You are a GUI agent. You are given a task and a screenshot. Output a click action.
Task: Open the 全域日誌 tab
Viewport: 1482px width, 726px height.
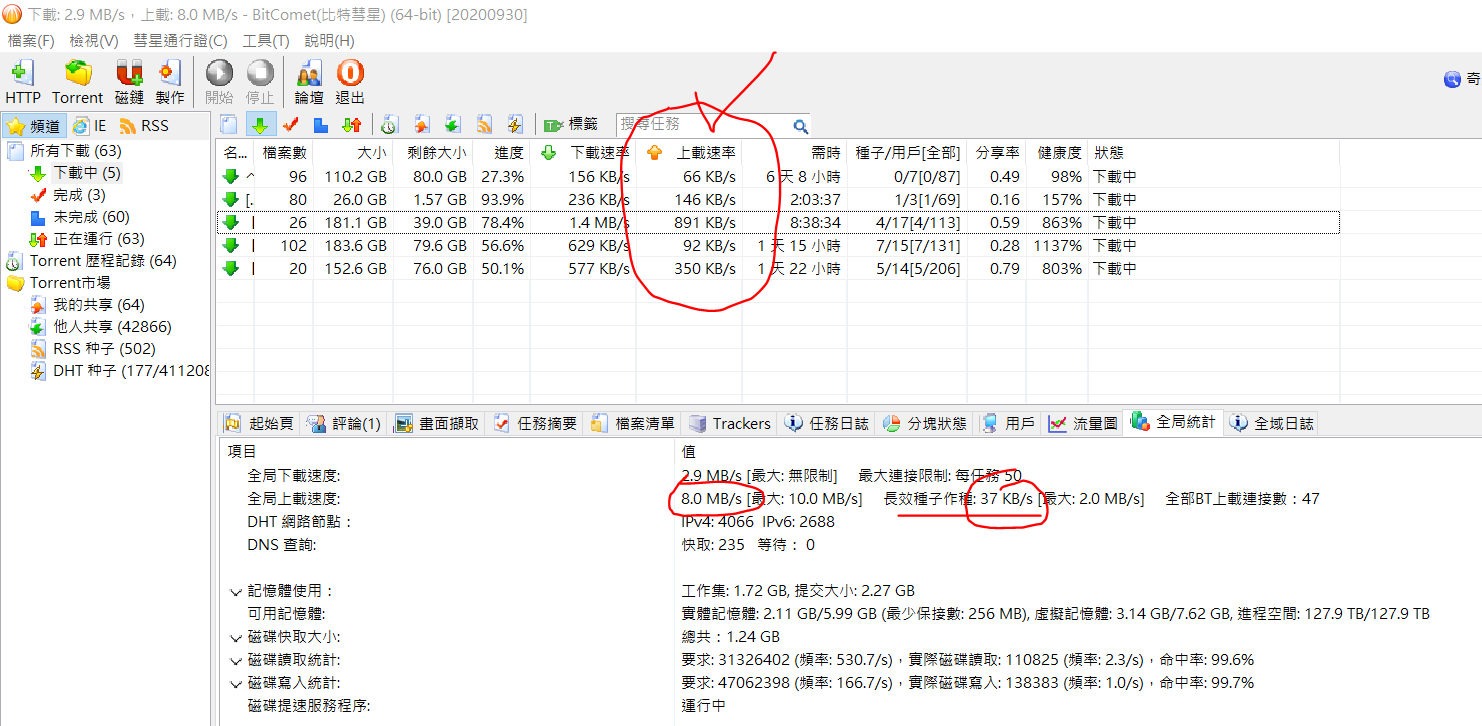pos(1272,423)
